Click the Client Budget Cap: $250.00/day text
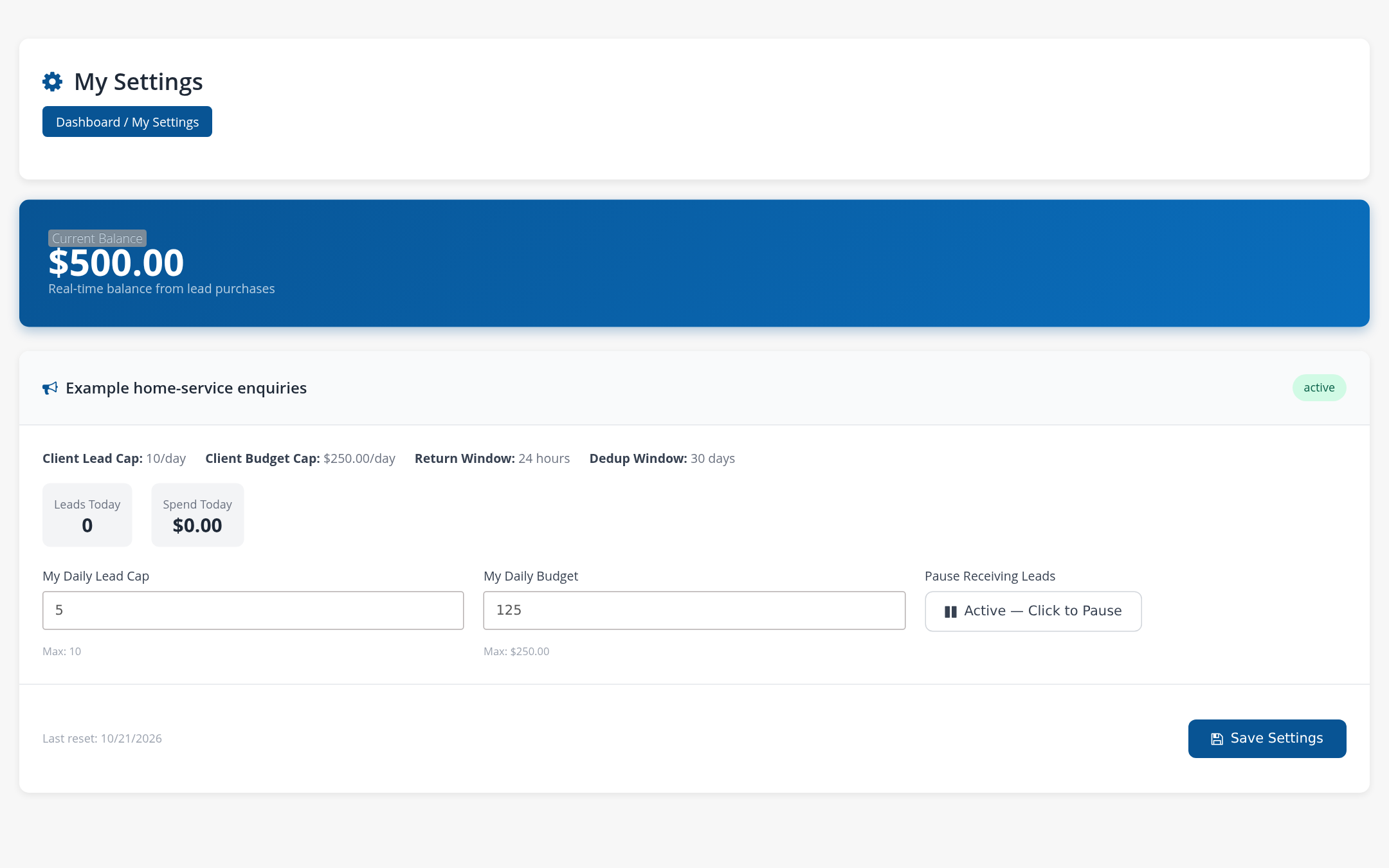The width and height of the screenshot is (1389, 868). tap(300, 458)
